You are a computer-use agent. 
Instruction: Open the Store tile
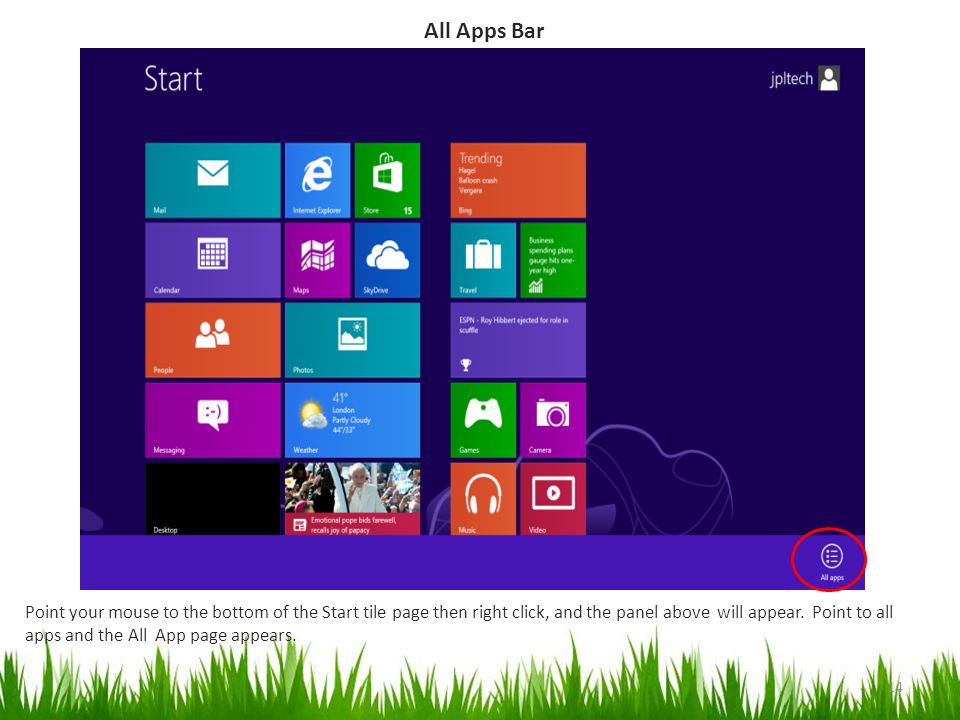pos(387,180)
